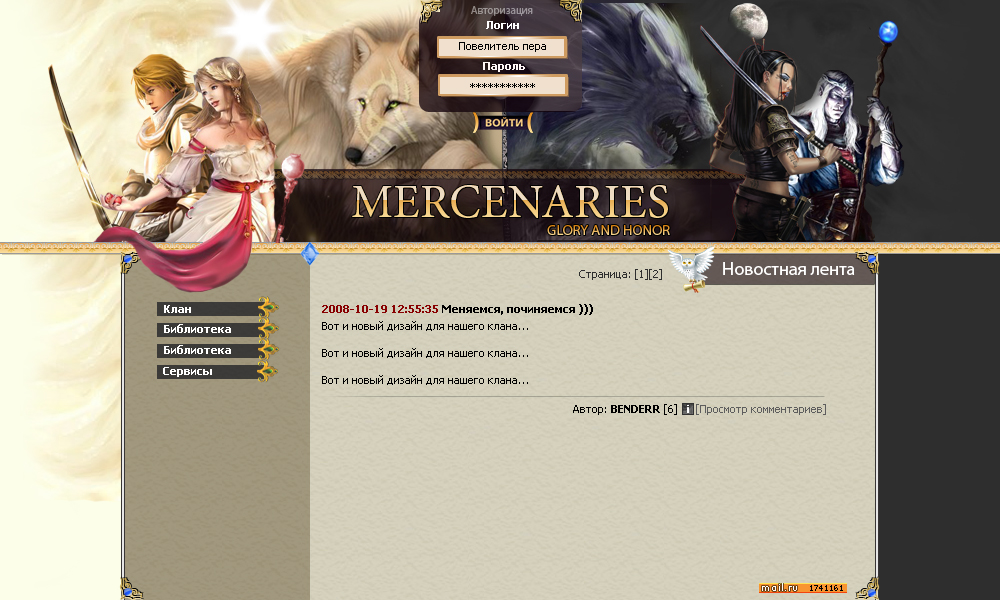Open the Просмотр комментариев link
Screen dimensions: 1000x600
[761, 409]
